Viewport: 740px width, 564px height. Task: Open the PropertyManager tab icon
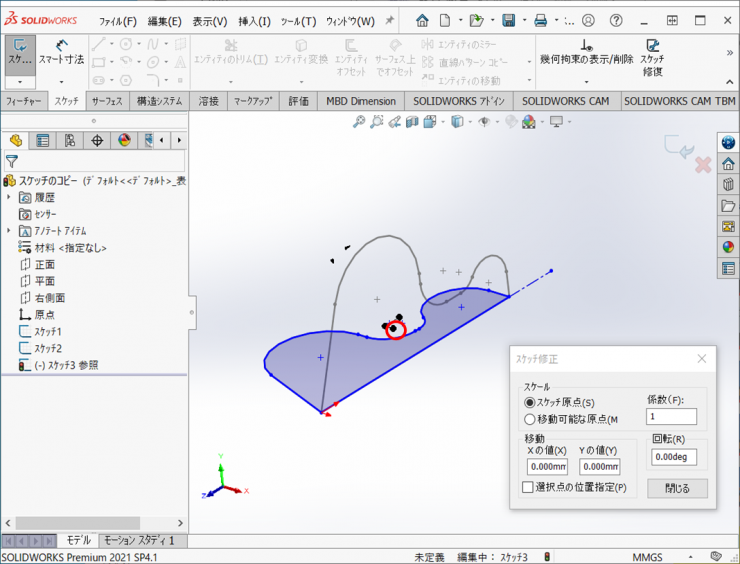(43, 140)
